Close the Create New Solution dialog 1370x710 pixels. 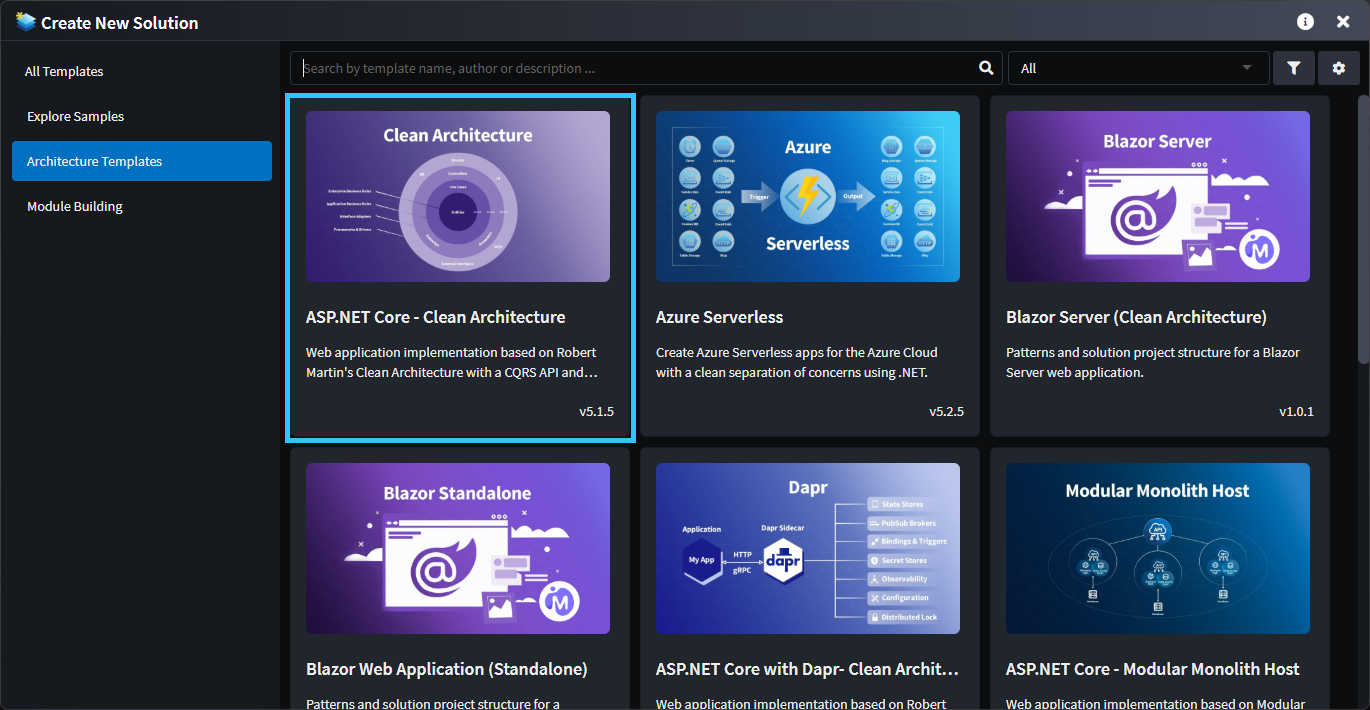point(1343,22)
